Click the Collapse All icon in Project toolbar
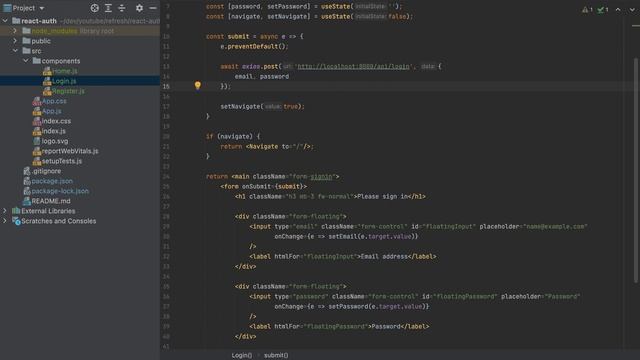Image resolution: width=640 pixels, height=360 pixels. pyautogui.click(x=122, y=8)
